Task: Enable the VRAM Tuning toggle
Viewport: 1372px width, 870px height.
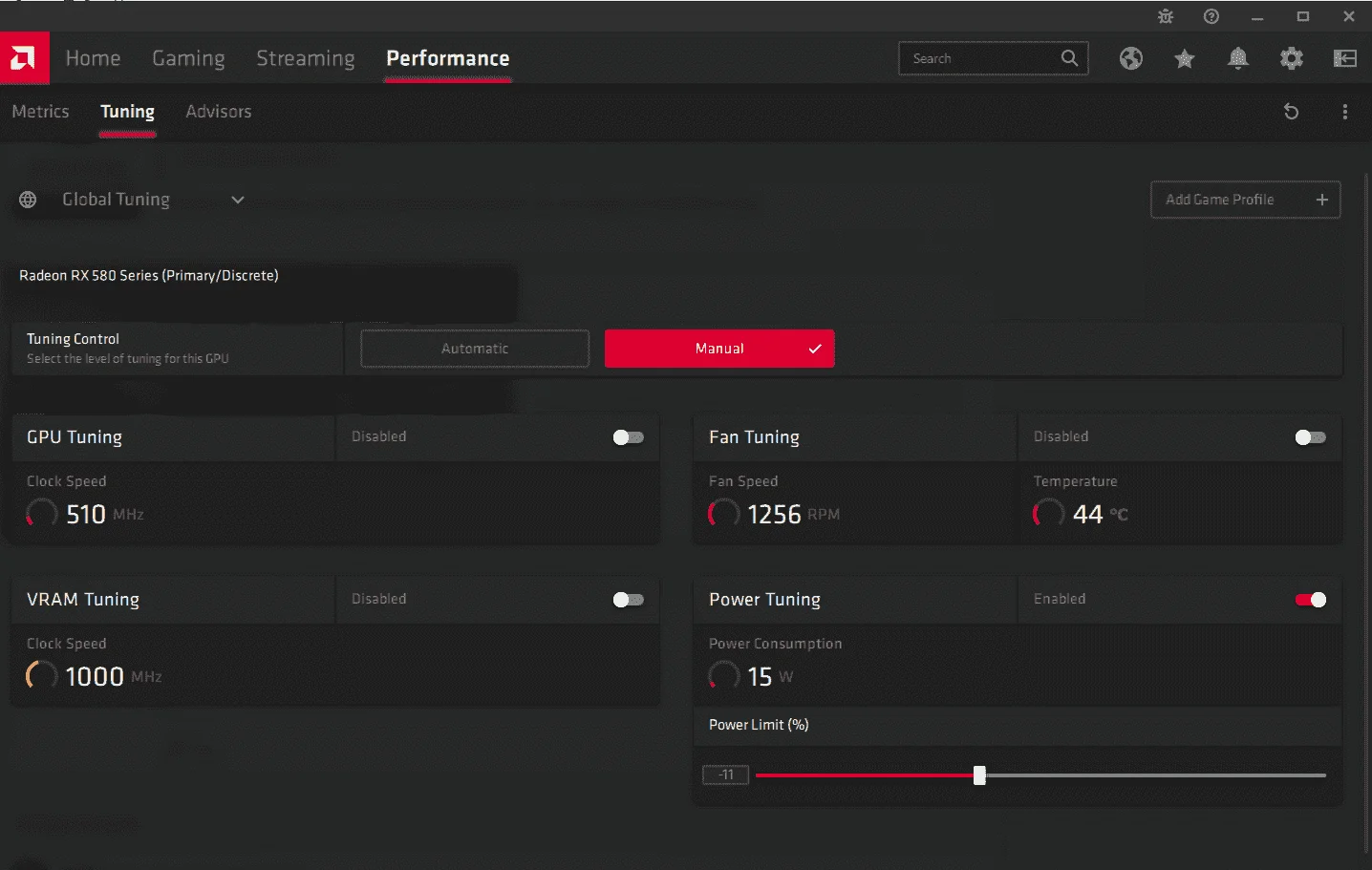Action: (x=629, y=600)
